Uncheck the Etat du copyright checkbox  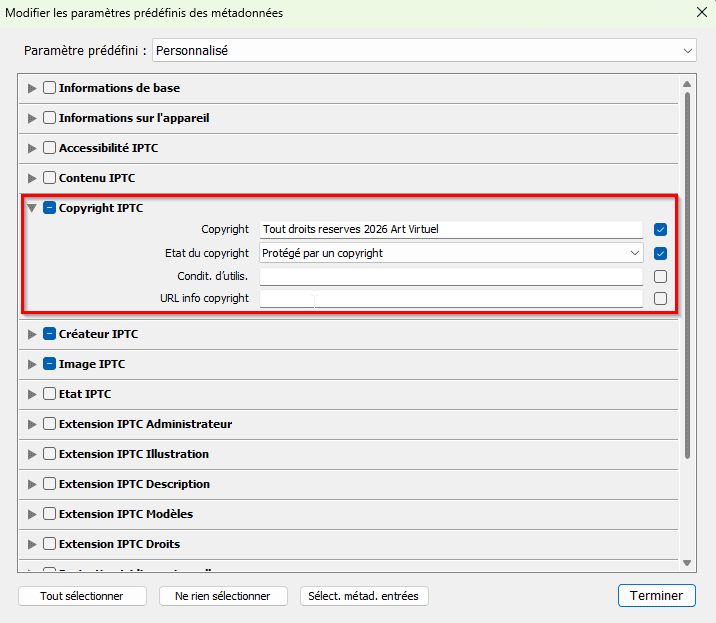click(x=660, y=253)
